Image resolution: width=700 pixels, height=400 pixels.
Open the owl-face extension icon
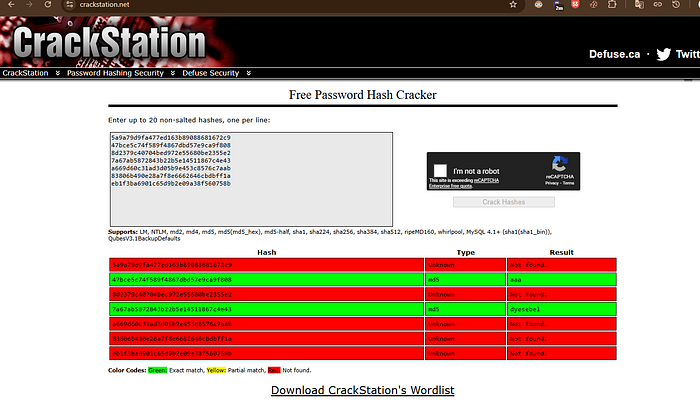coord(539,4)
